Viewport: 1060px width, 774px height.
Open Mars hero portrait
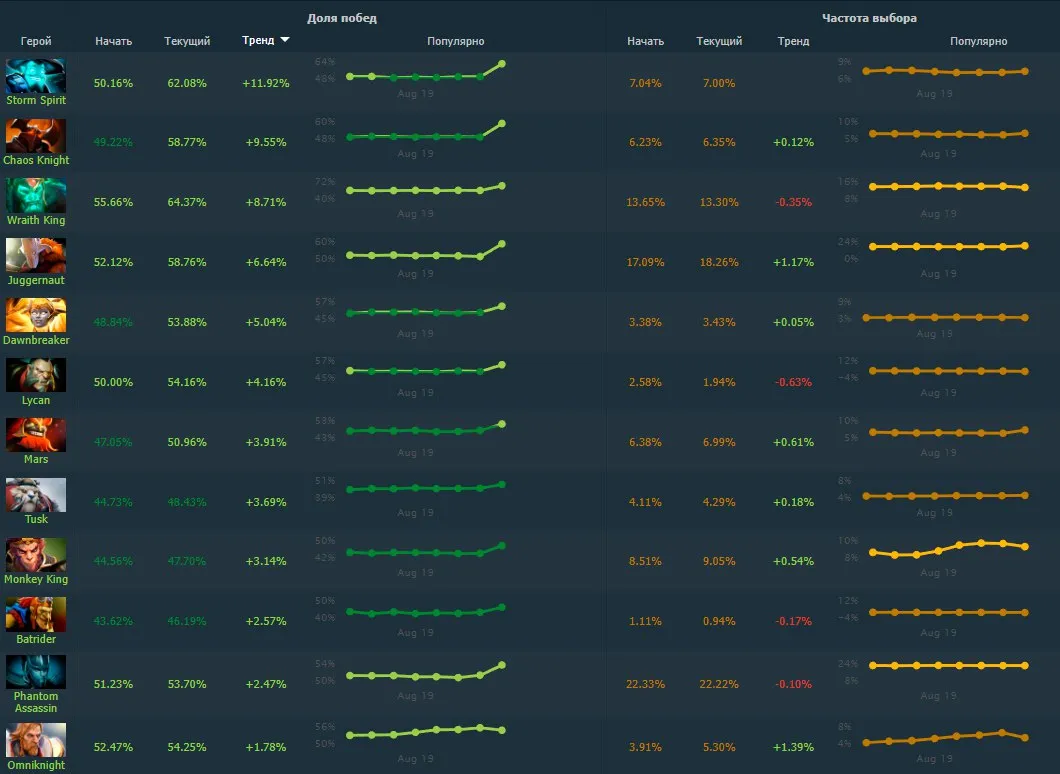coord(36,435)
